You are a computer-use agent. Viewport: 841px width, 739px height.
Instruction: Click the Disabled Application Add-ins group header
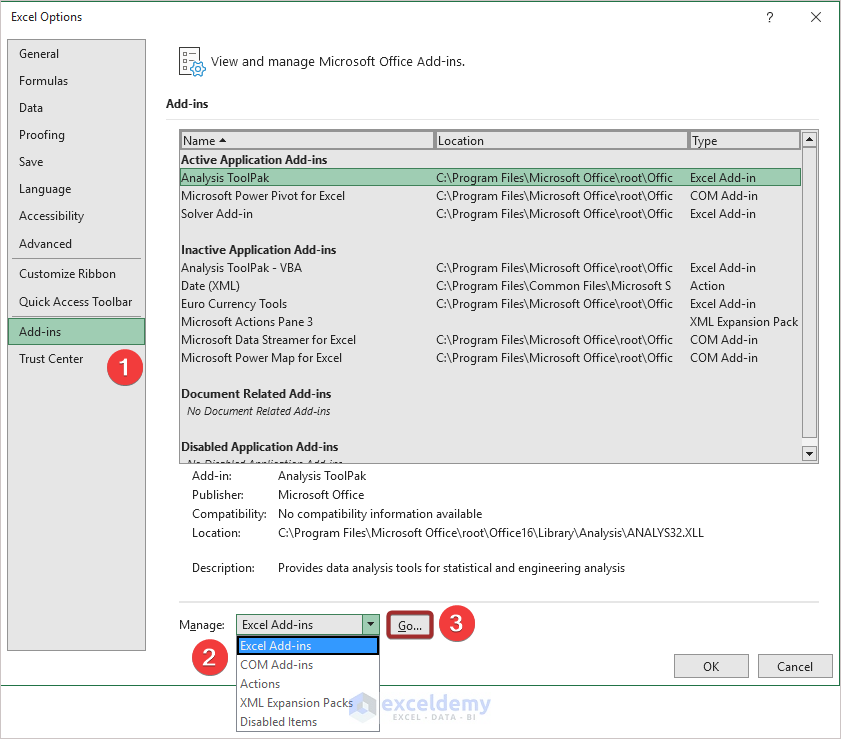tap(260, 447)
